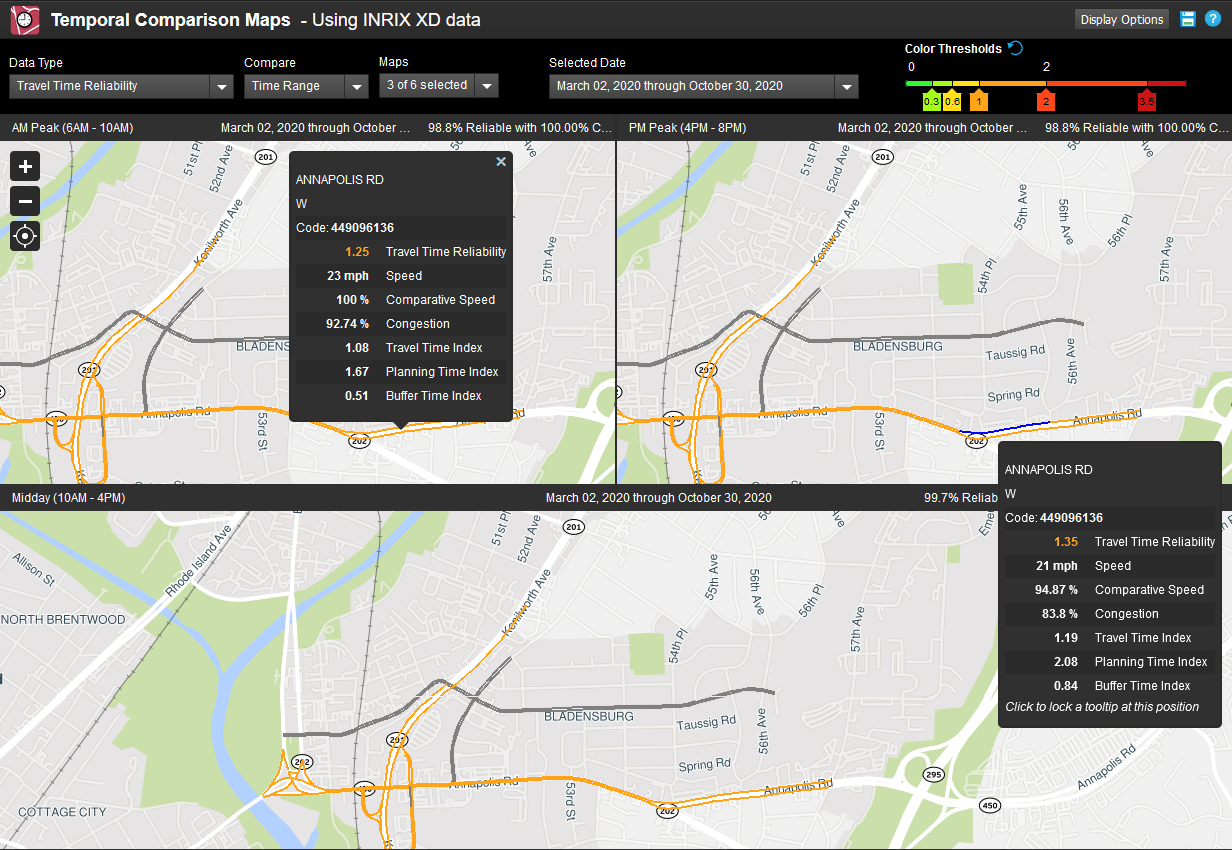This screenshot has height=850, width=1232.
Task: Open the app logo icon top-left
Action: pyautogui.click(x=25, y=19)
